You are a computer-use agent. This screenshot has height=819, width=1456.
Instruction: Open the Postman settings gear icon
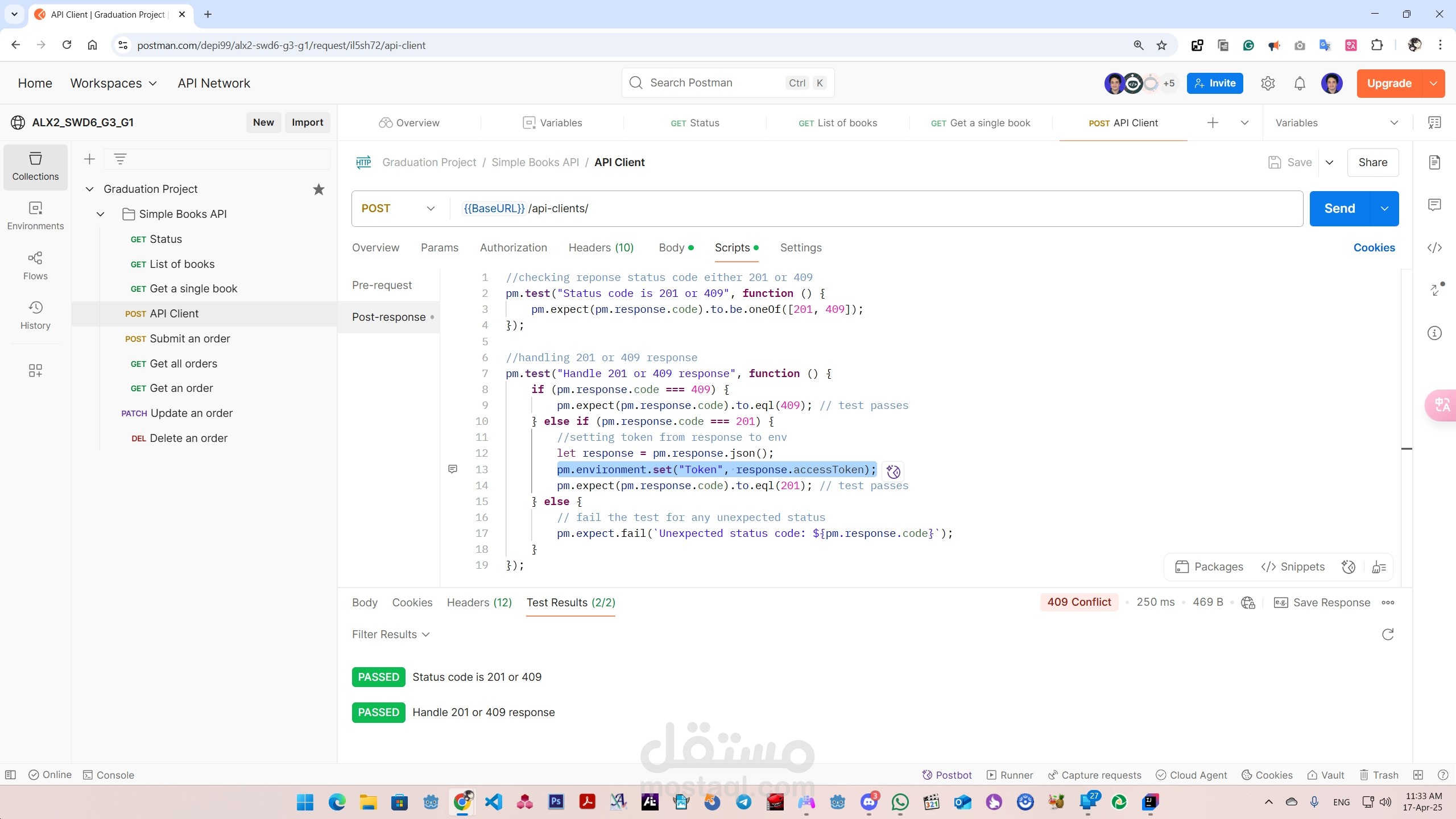[1268, 84]
